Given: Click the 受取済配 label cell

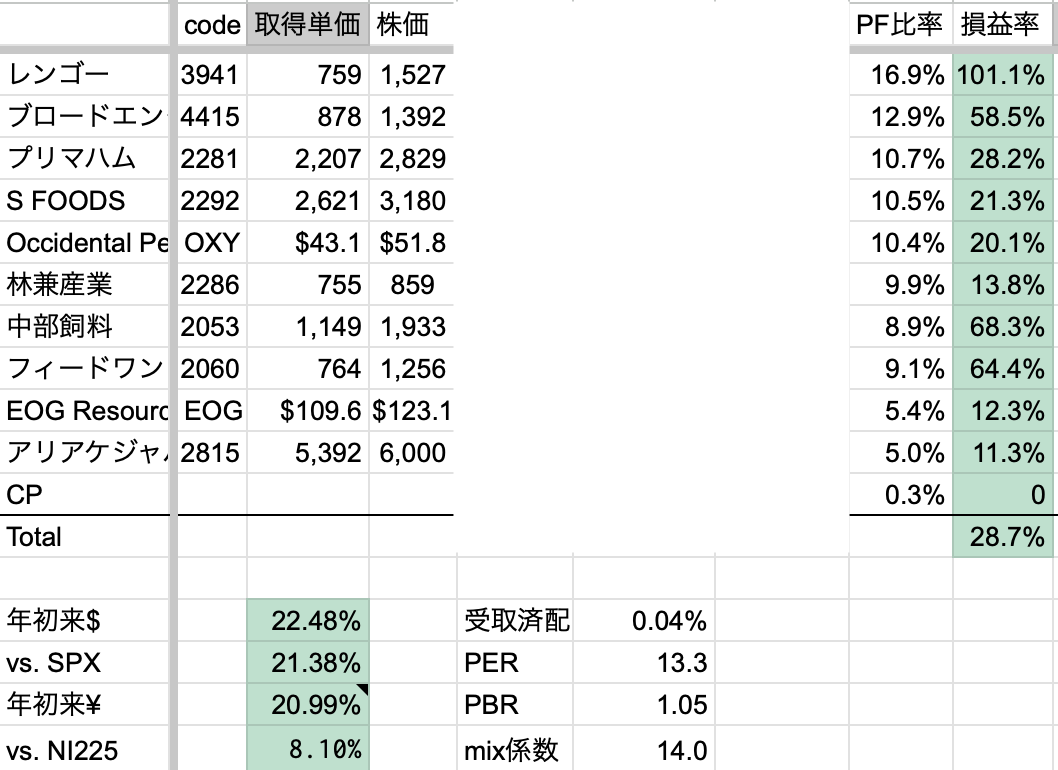Looking at the screenshot, I should (516, 620).
